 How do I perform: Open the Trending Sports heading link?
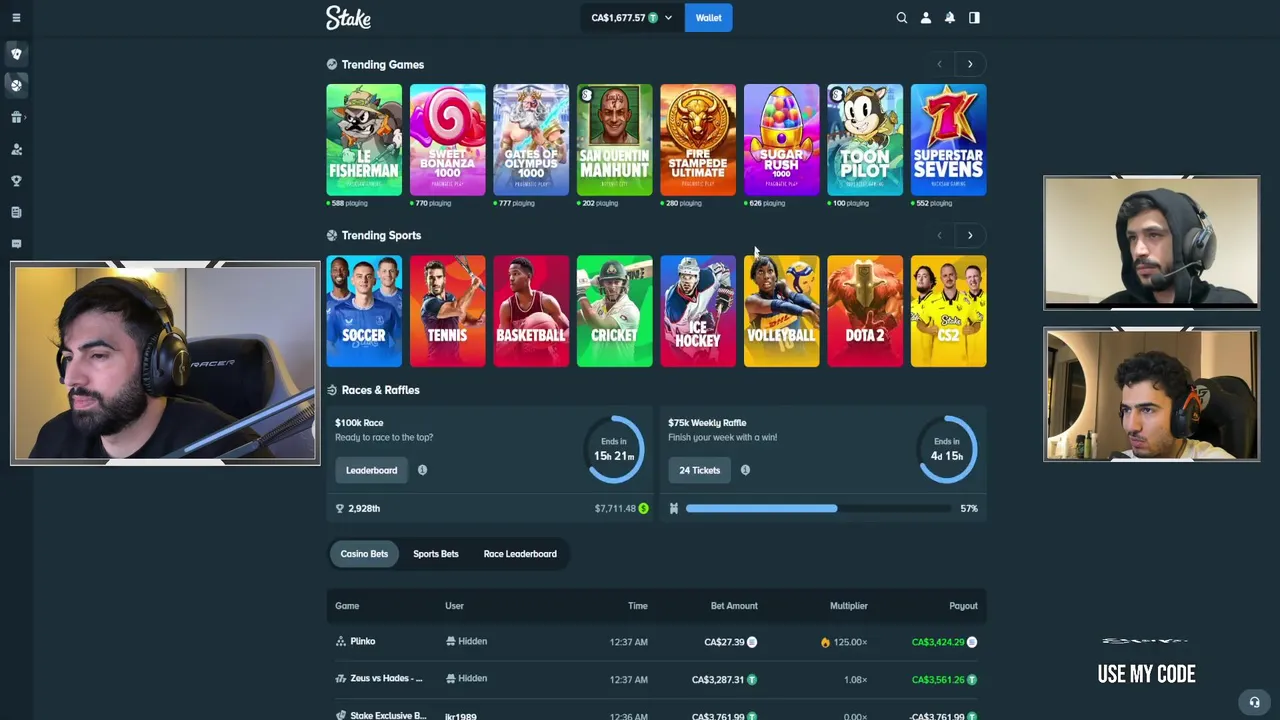(x=381, y=236)
